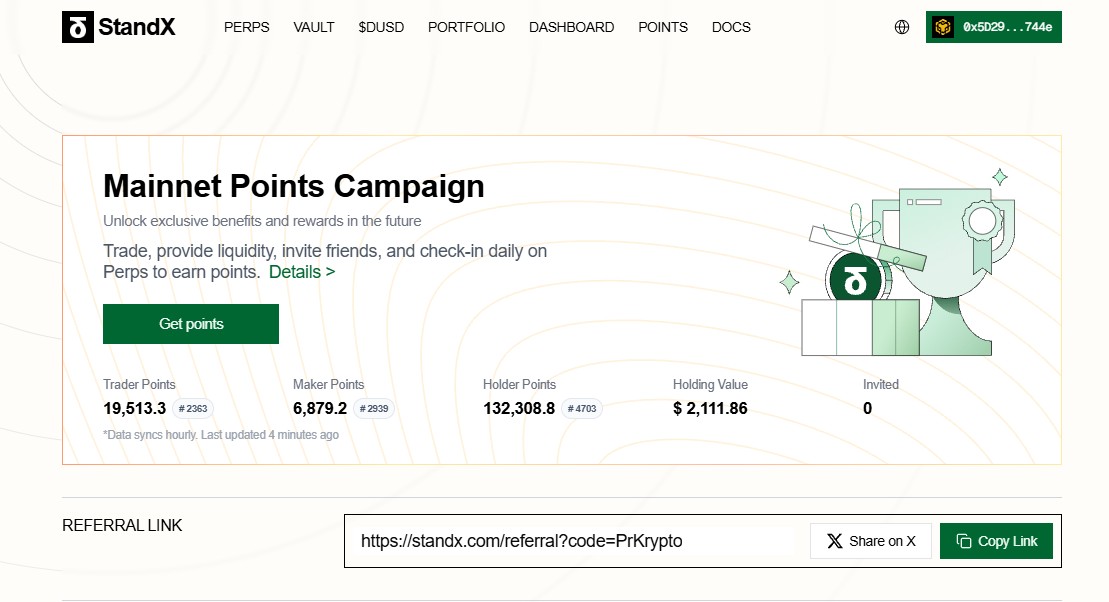Click the Invited count 0
1109x602 pixels.
pyautogui.click(x=868, y=409)
